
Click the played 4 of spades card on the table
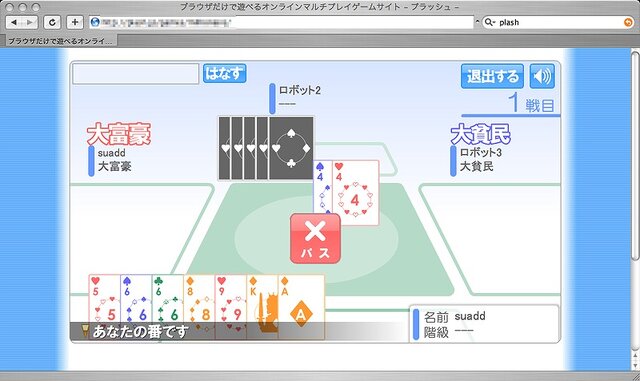323,186
